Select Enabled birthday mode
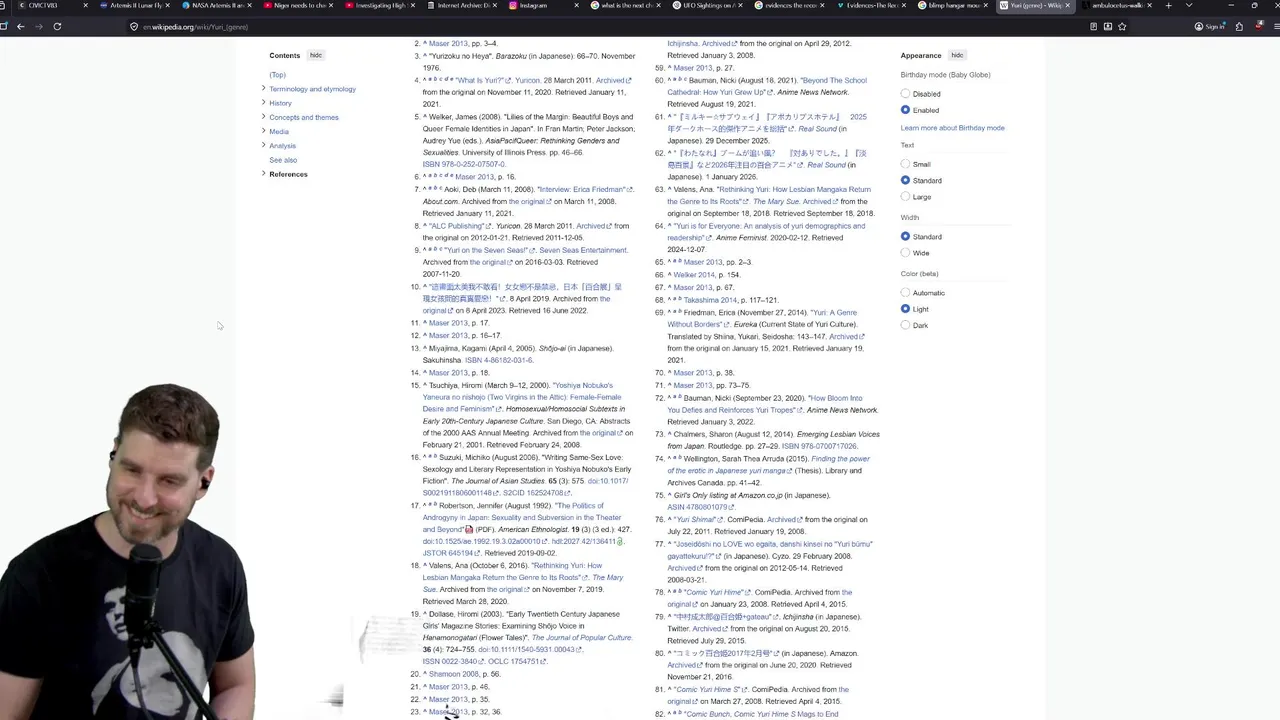 click(x=905, y=110)
